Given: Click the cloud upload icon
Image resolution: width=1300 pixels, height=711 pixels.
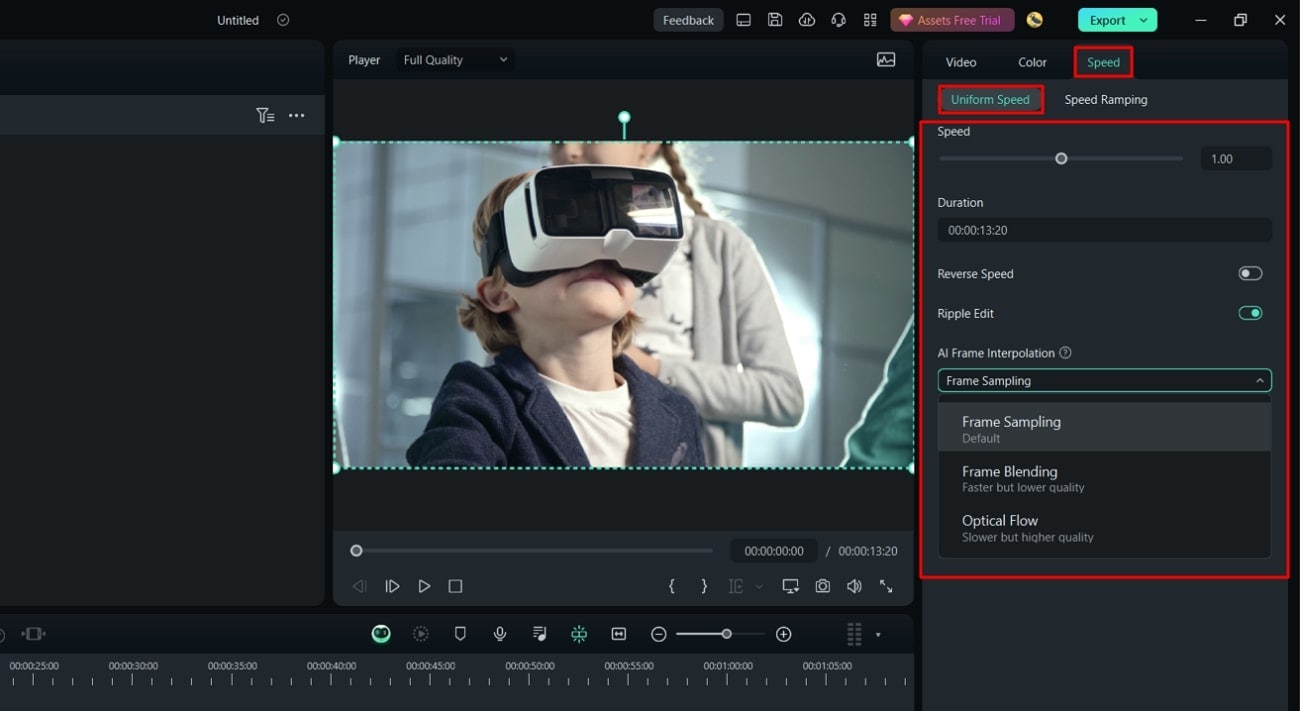Looking at the screenshot, I should click(807, 20).
